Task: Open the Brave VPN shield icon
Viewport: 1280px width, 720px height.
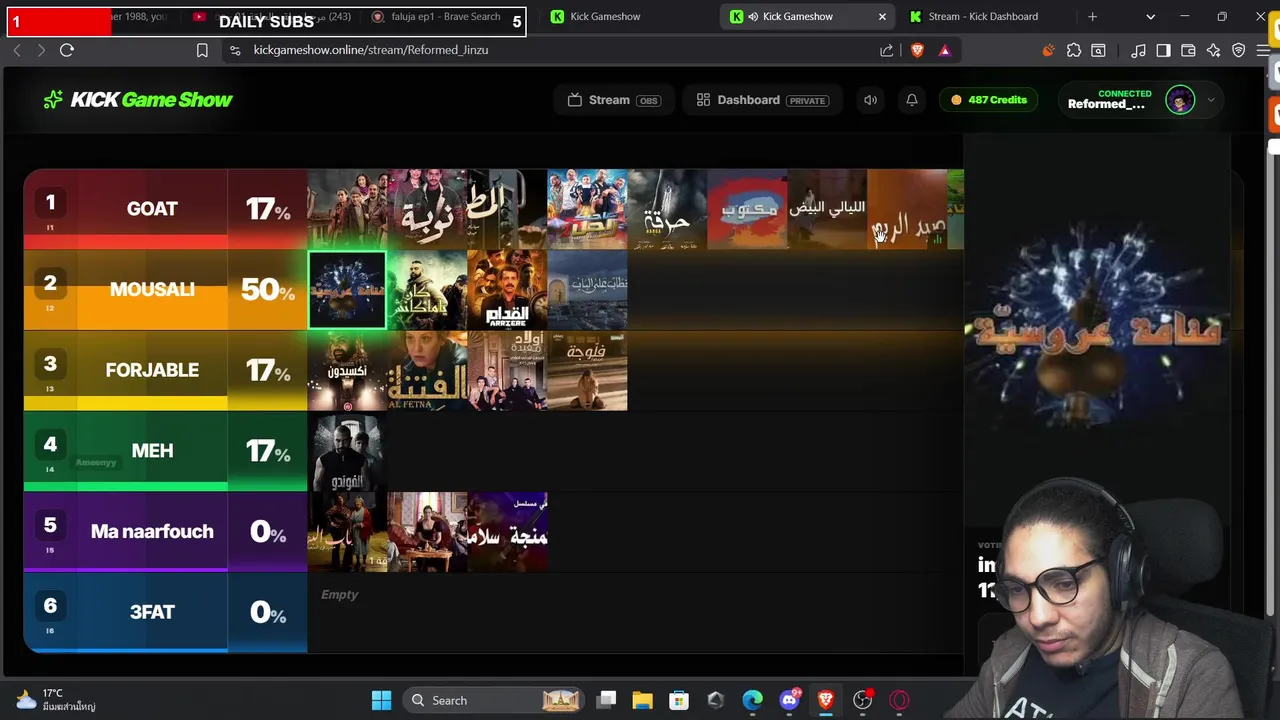Action: coord(1238,50)
